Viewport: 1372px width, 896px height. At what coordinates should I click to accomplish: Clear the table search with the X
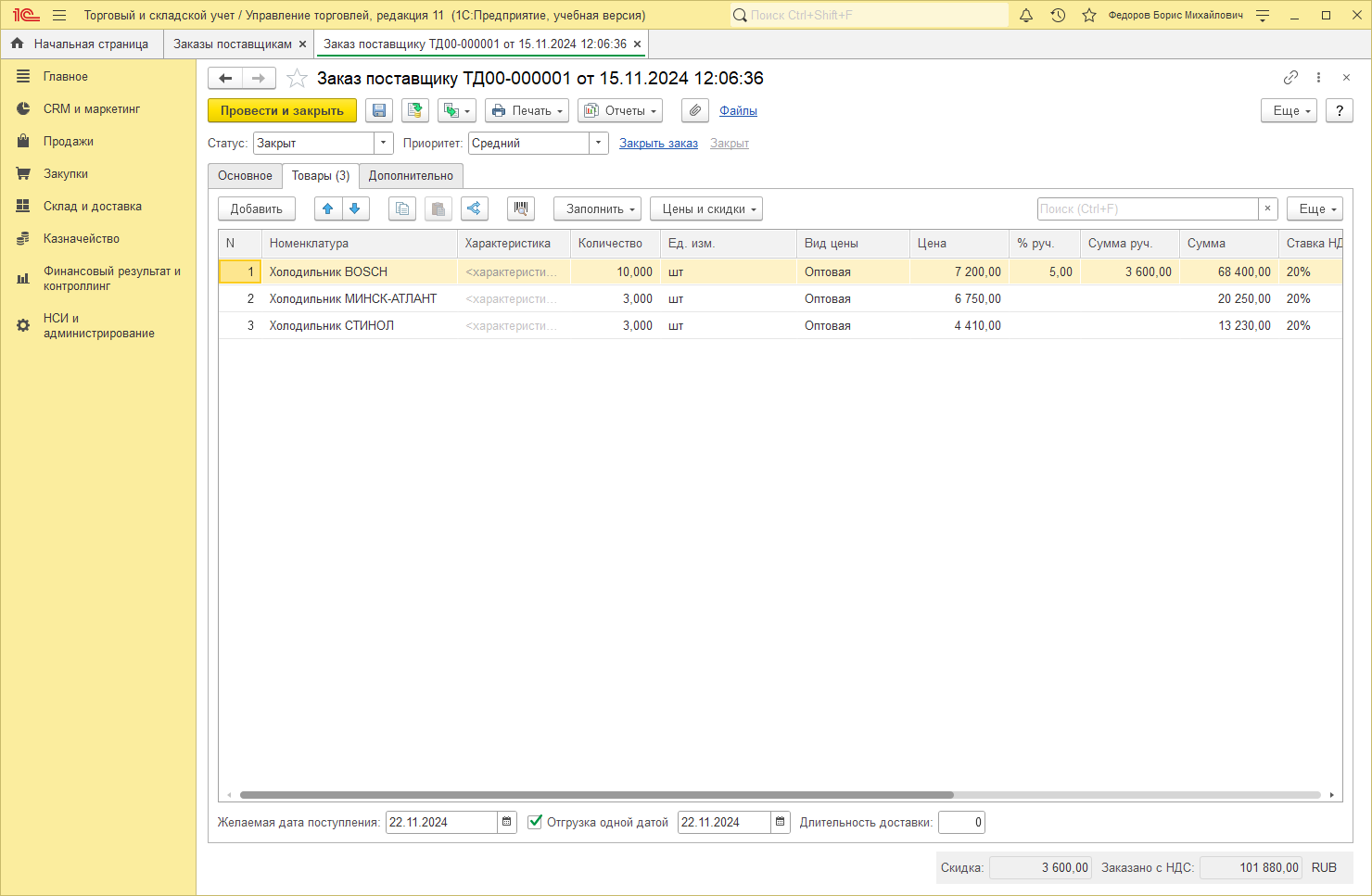tap(1268, 209)
